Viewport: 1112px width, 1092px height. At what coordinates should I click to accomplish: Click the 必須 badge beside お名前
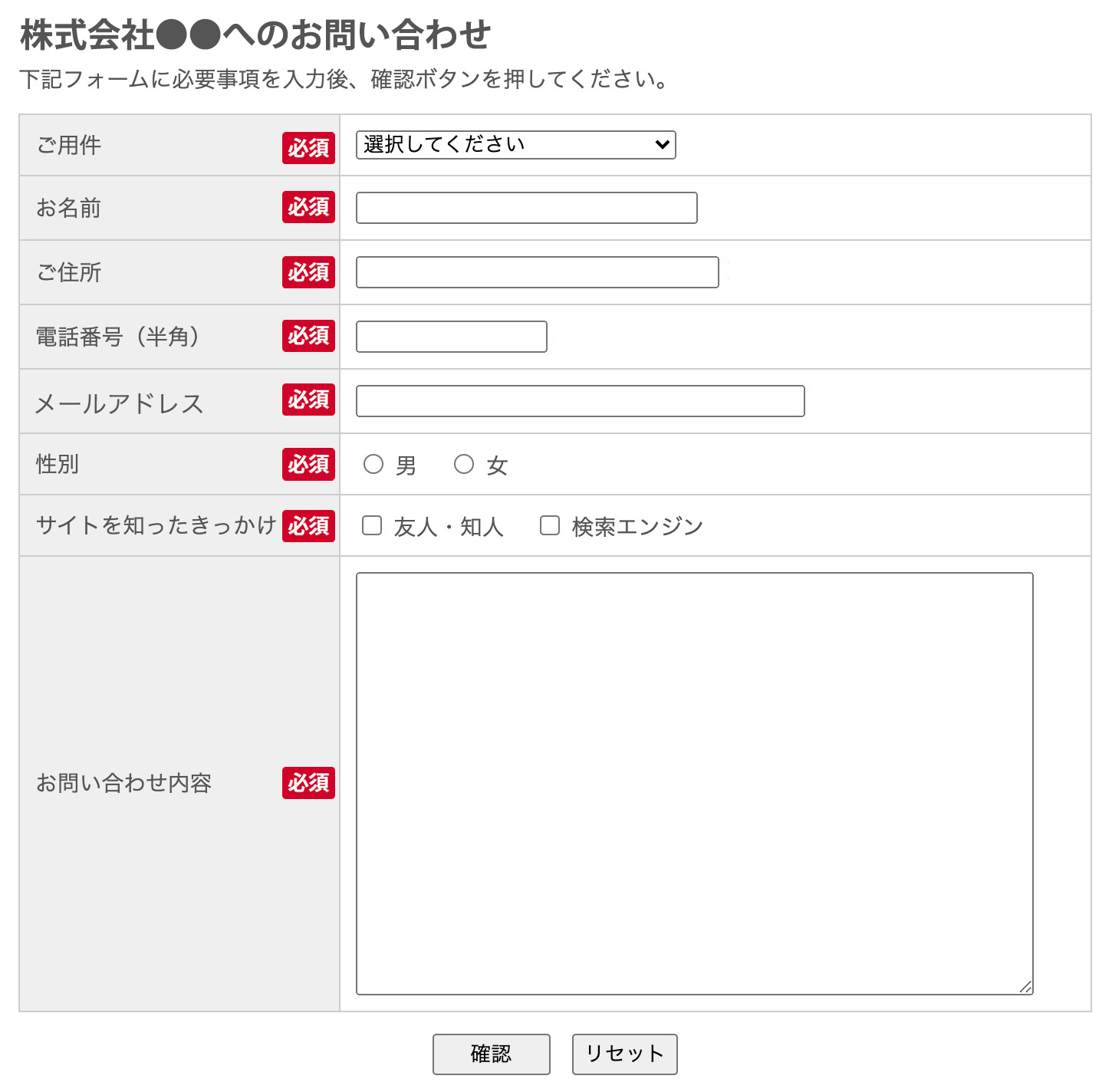[x=308, y=207]
